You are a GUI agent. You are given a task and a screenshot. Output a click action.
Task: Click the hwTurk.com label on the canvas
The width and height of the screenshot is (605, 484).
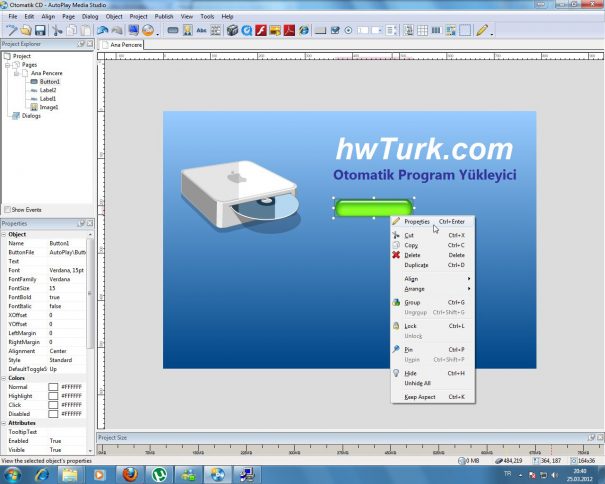(x=424, y=149)
